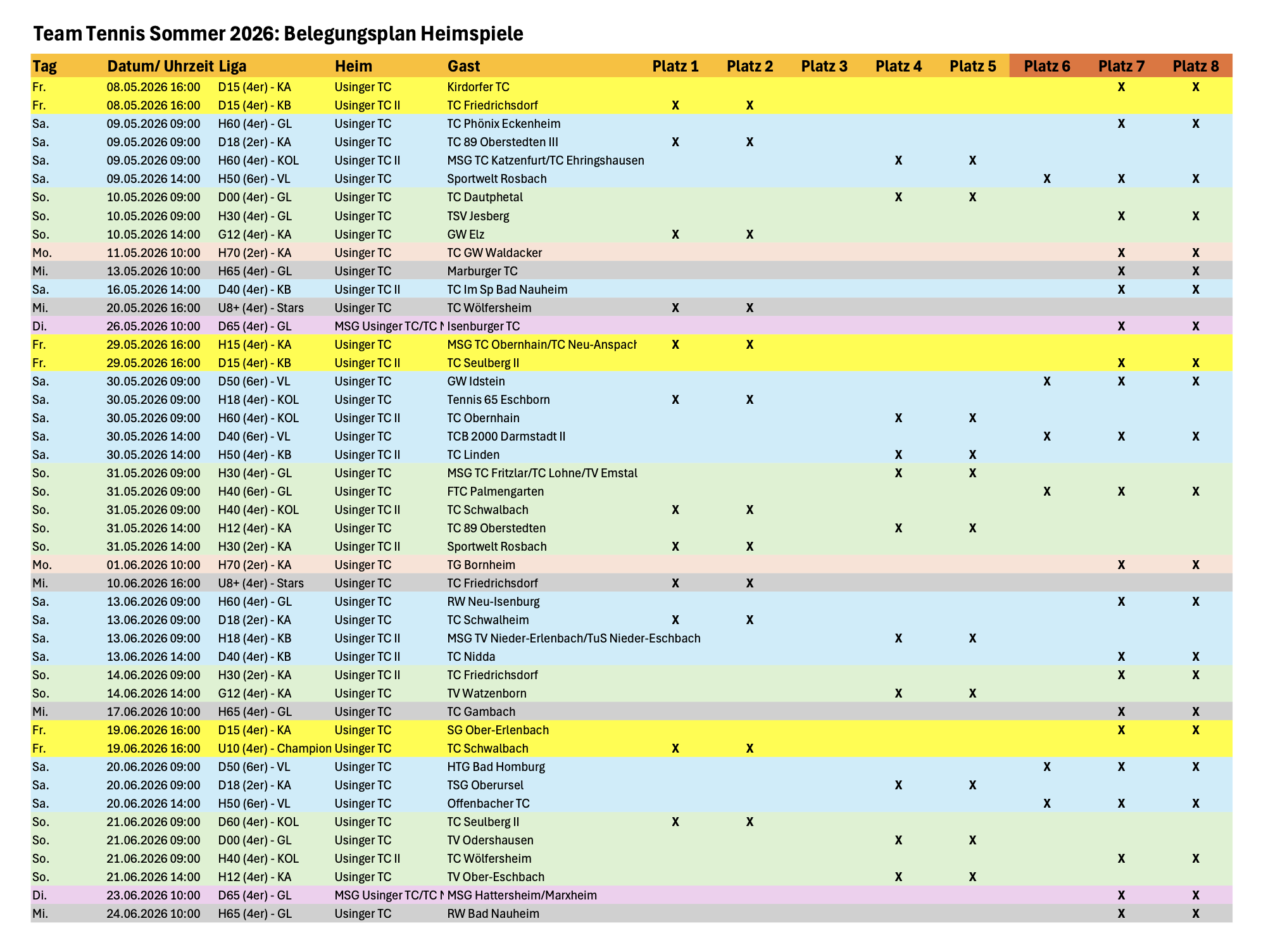Screen dimensions: 1261x952
Task: Select 'MSG TC Katzenfurt/TC Ehringshausen' cell
Action: pos(546,160)
